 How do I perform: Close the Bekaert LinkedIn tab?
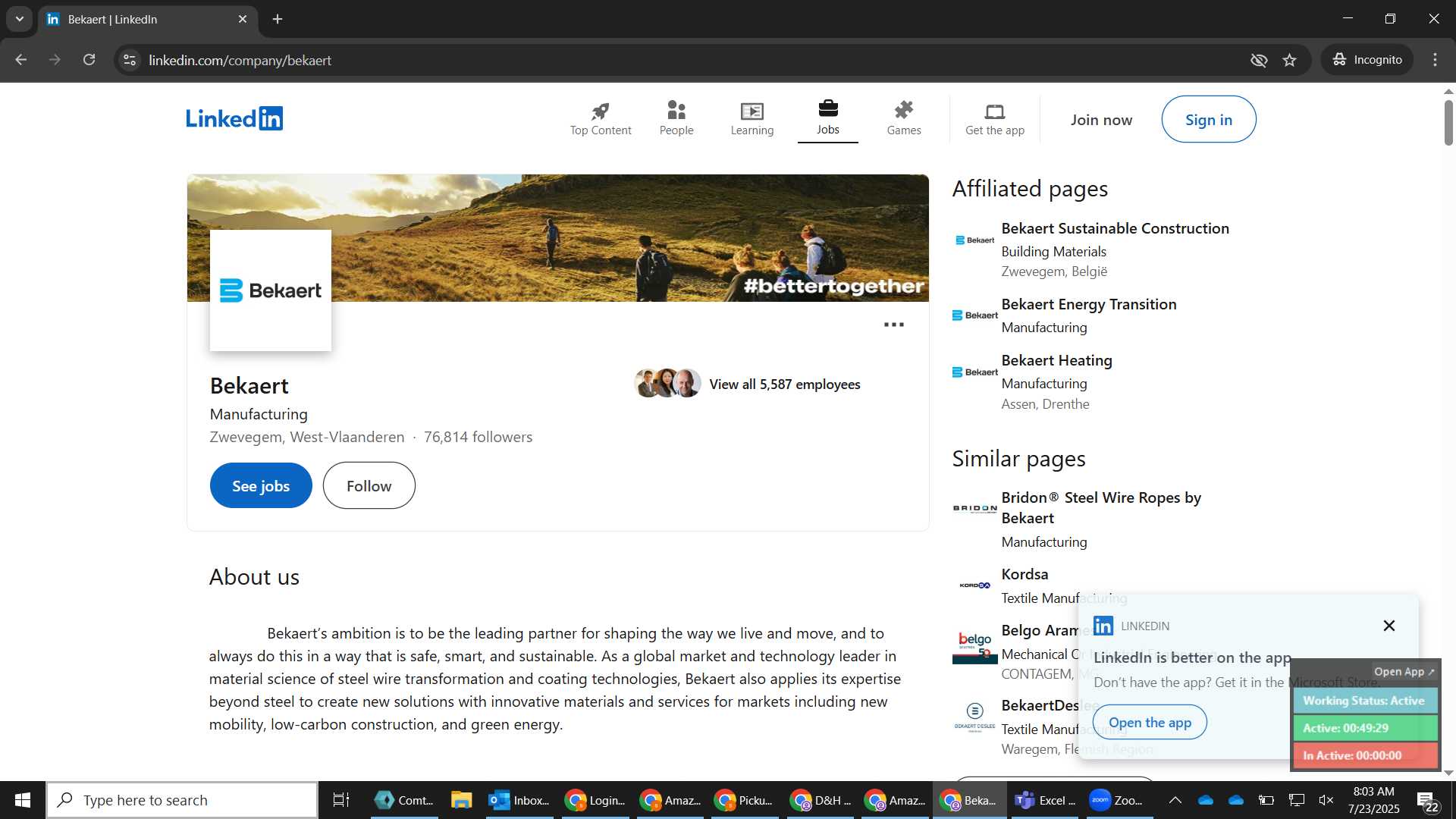[243, 19]
